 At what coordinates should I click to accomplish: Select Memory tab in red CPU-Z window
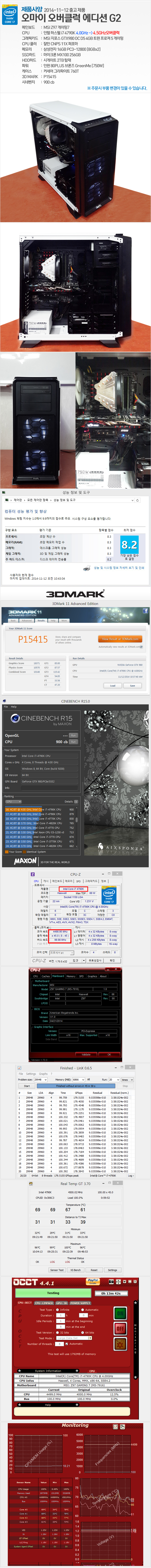click(71, 976)
